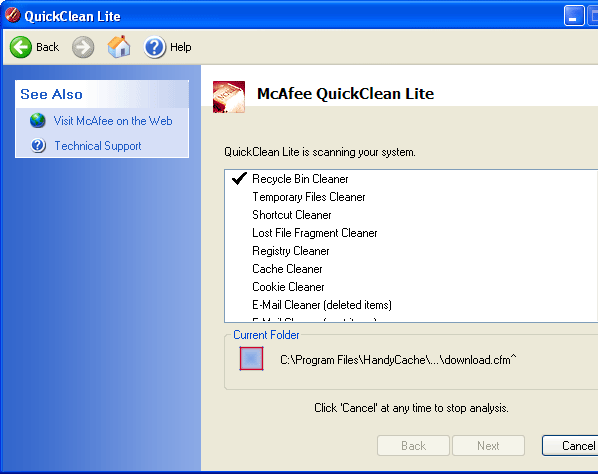Click the 'Current Folder' group label
The image size is (598, 474).
[266, 335]
